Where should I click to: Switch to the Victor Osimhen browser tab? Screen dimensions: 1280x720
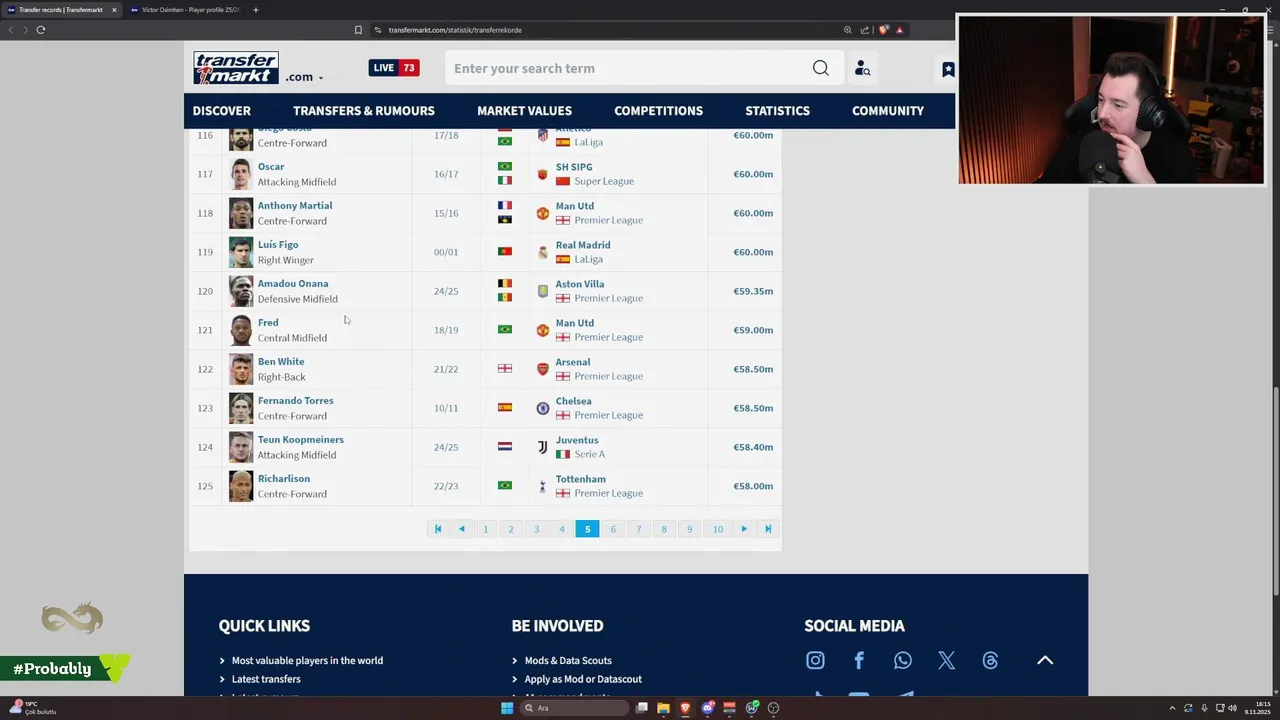pos(186,10)
